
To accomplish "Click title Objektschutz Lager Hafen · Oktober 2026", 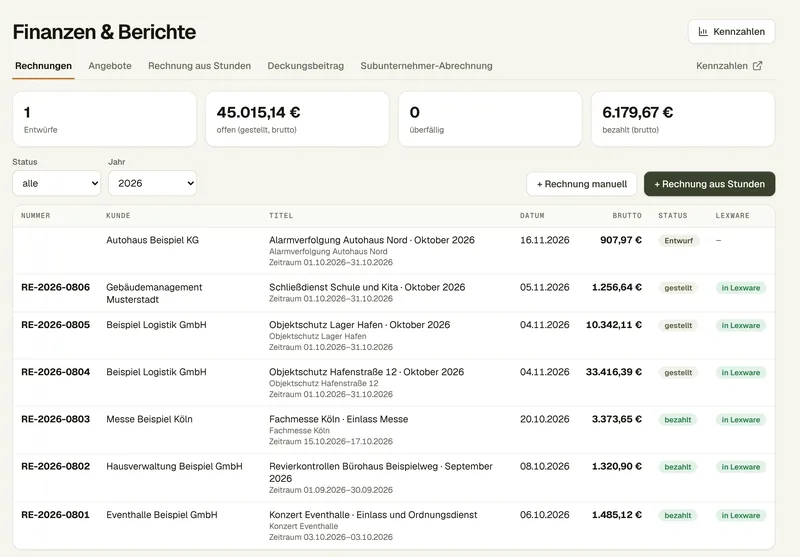I will (x=360, y=325).
